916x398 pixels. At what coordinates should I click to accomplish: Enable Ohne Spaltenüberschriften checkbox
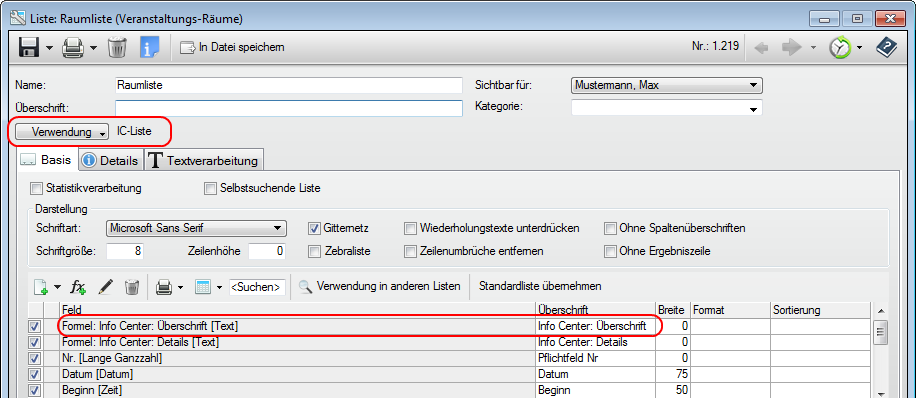tap(610, 228)
